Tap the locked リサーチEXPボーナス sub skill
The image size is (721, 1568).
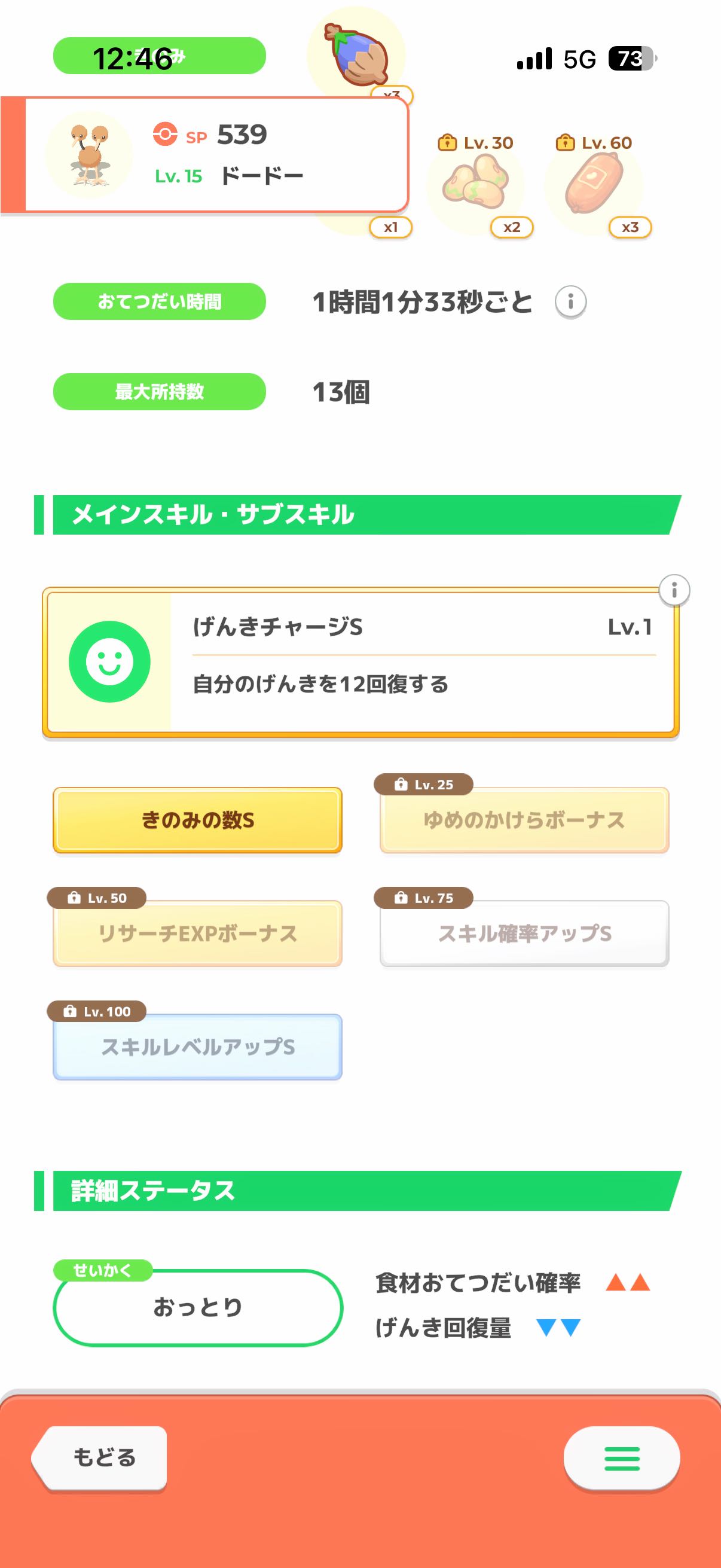coord(198,933)
